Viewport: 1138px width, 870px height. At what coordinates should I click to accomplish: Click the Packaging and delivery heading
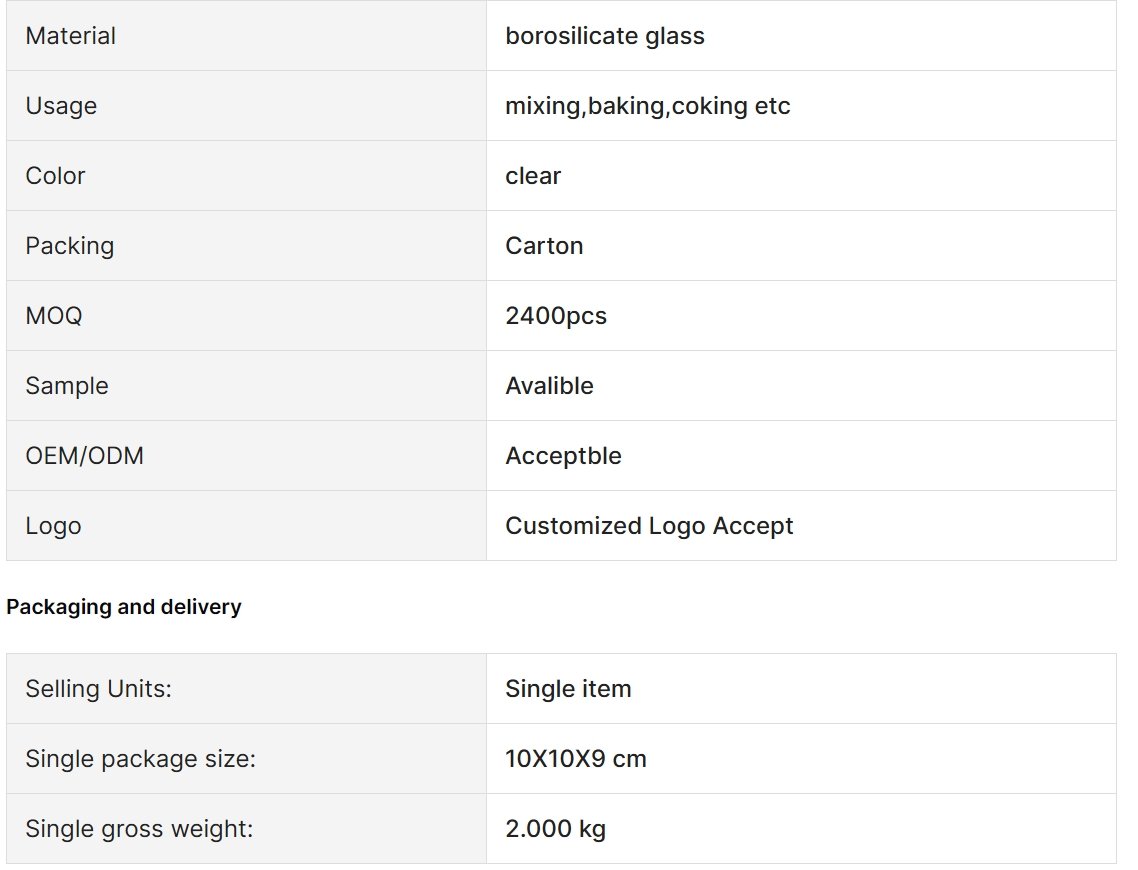123,607
